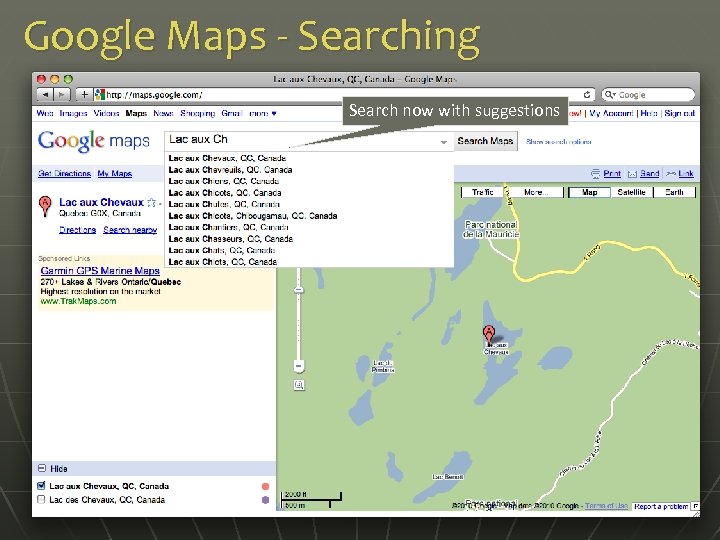The height and width of the screenshot is (540, 720).
Task: Star the Lac aux Chevaux result
Action: (x=152, y=202)
